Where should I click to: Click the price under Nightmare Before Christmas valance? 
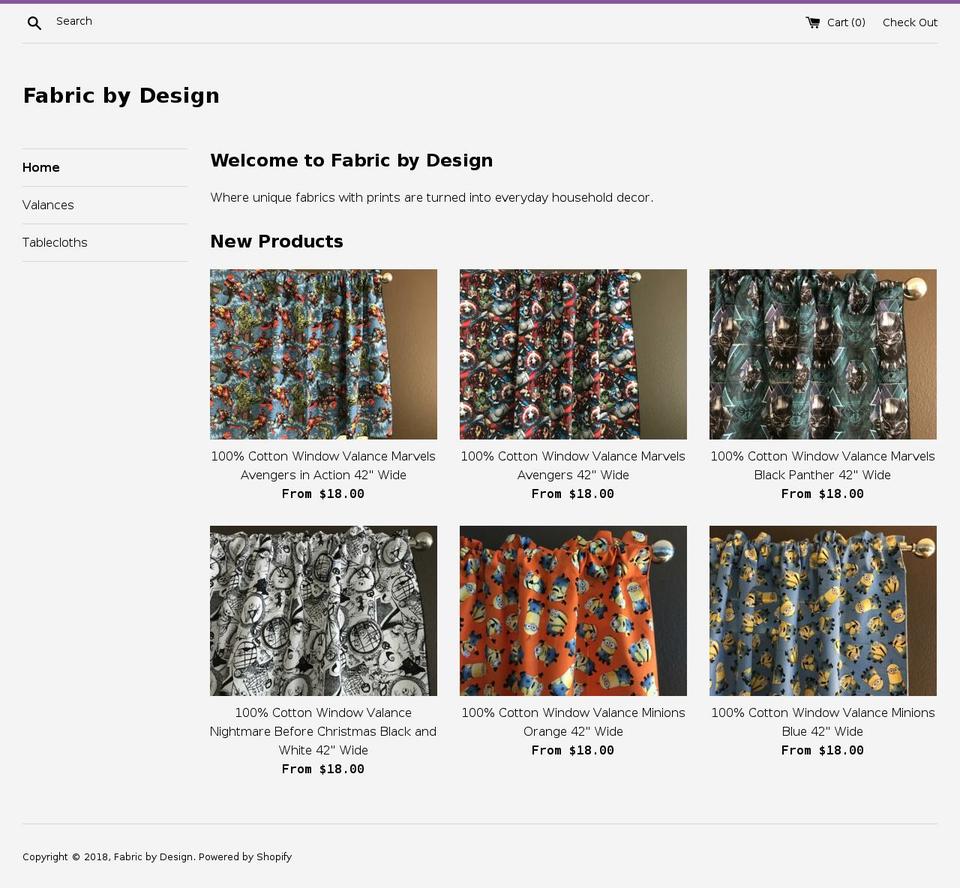pyautogui.click(x=323, y=769)
